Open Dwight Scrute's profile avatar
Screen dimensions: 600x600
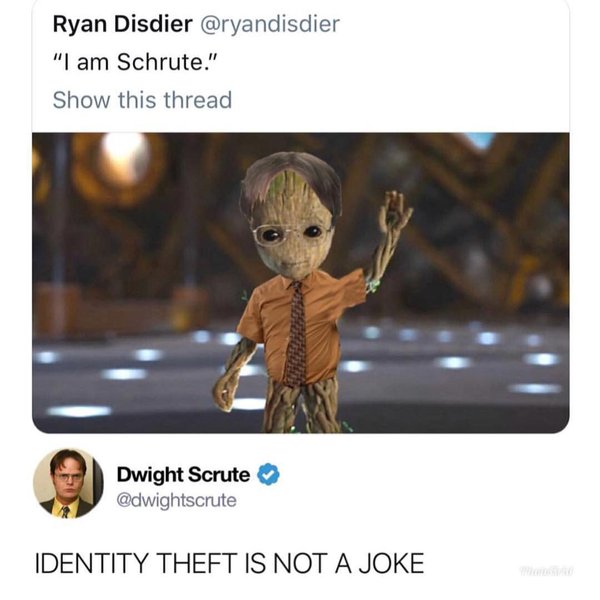pyautogui.click(x=68, y=482)
